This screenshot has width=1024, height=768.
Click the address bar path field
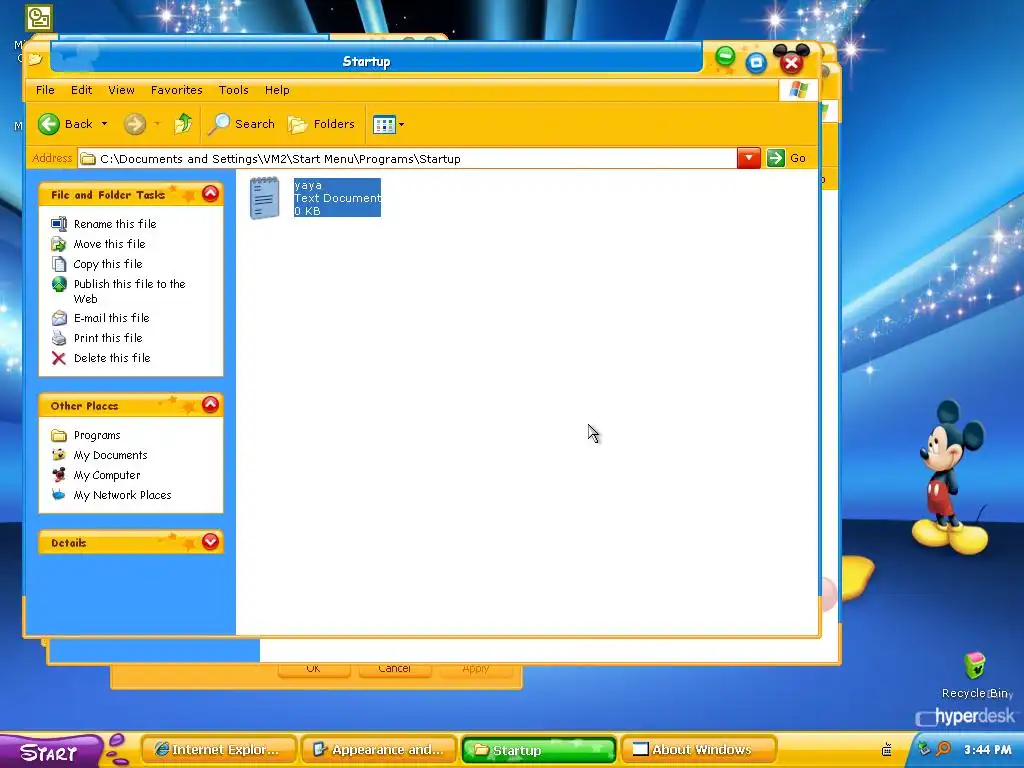click(x=408, y=159)
